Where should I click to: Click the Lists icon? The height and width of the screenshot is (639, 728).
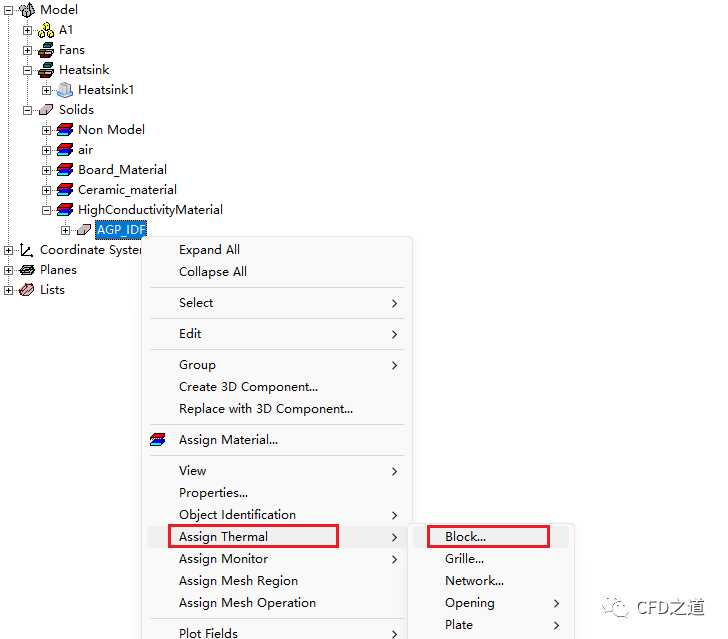pos(27,290)
